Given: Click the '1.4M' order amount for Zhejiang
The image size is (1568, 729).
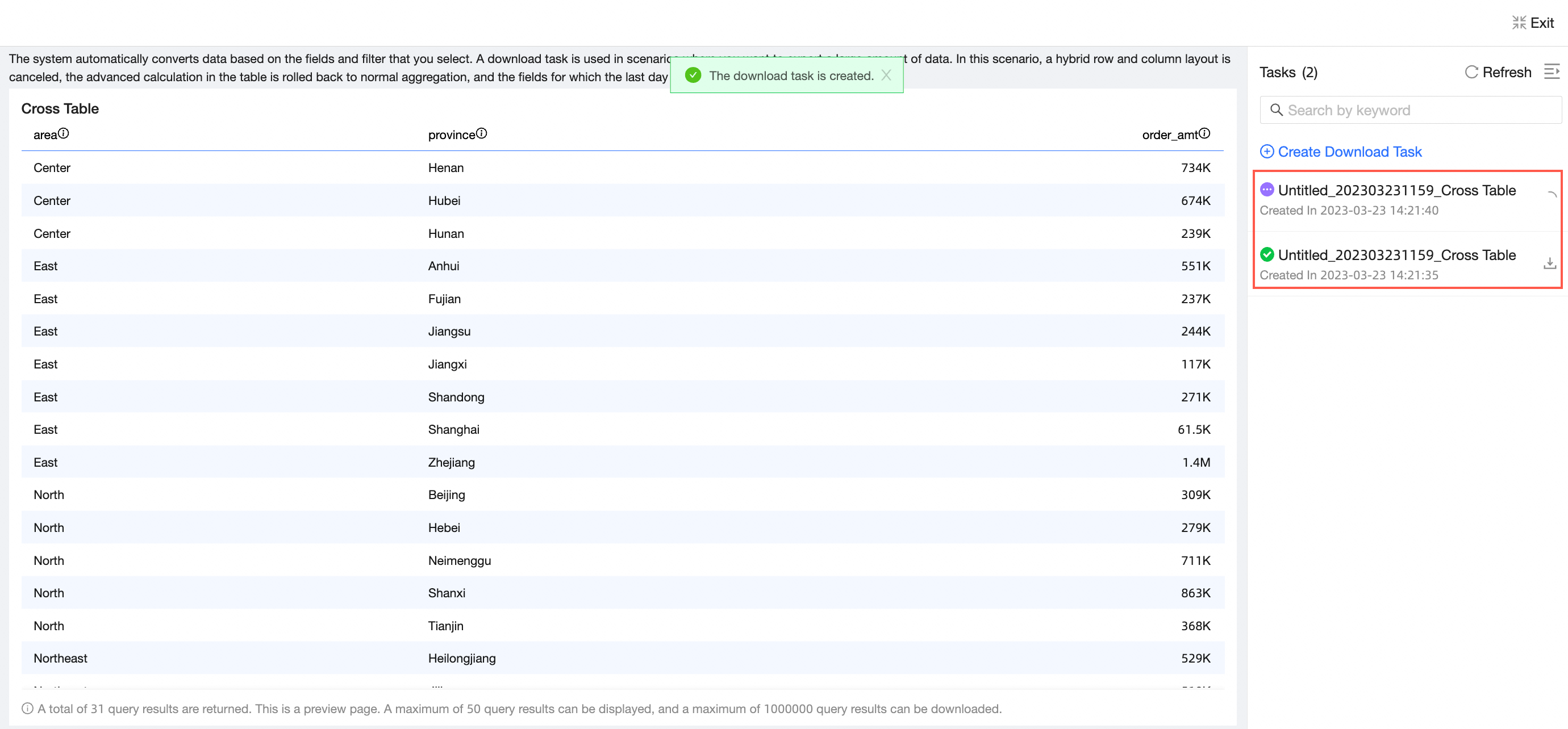Looking at the screenshot, I should pyautogui.click(x=1196, y=462).
